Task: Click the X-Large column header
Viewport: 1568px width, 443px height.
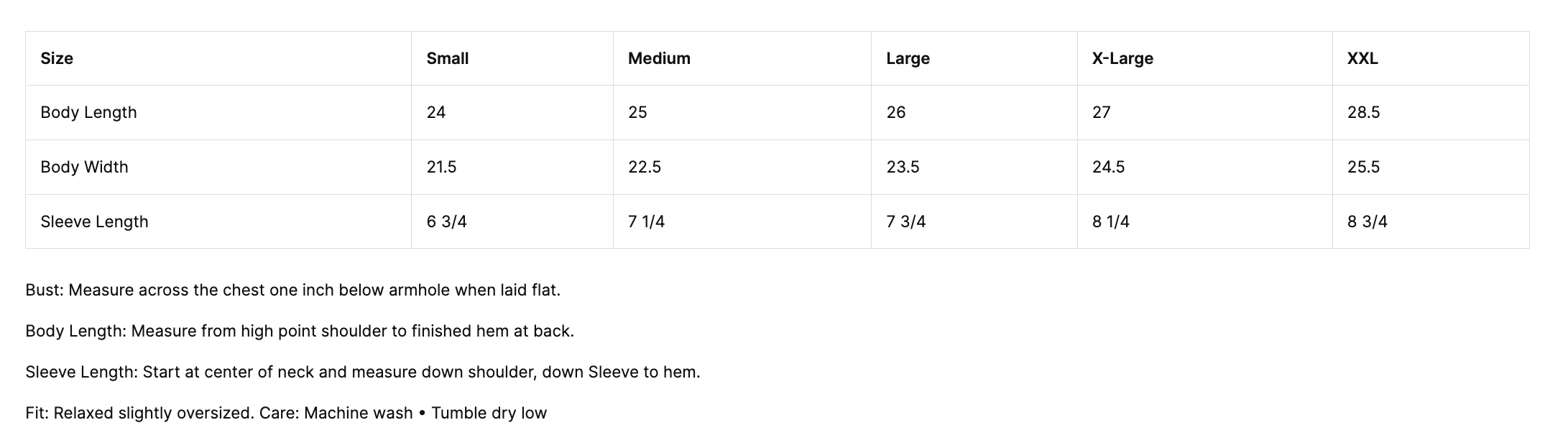Action: (x=1122, y=58)
